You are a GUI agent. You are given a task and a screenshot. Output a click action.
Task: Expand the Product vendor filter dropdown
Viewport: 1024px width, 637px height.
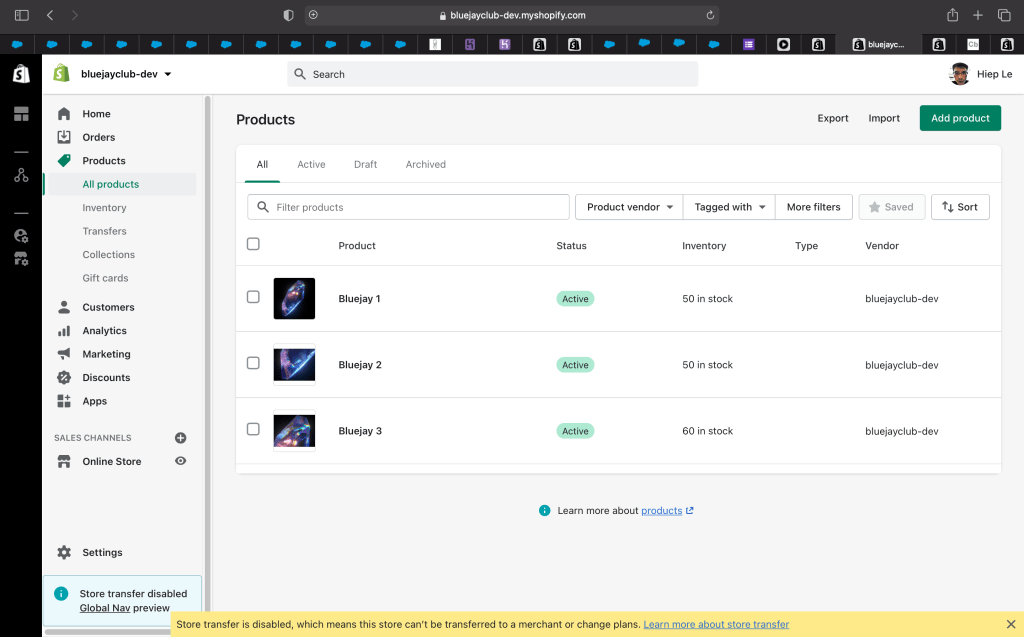point(629,207)
